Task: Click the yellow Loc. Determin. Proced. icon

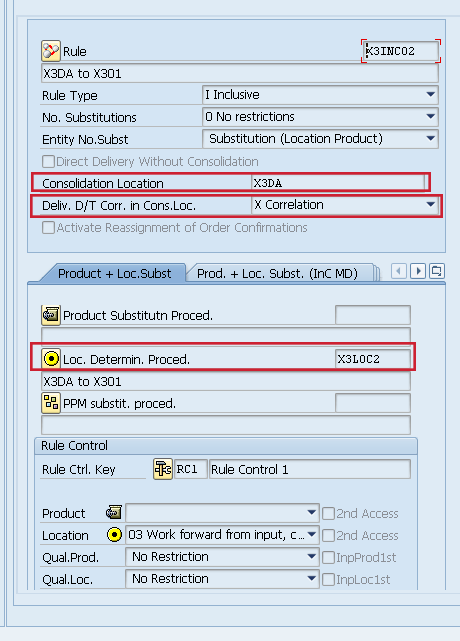Action: click(51, 359)
